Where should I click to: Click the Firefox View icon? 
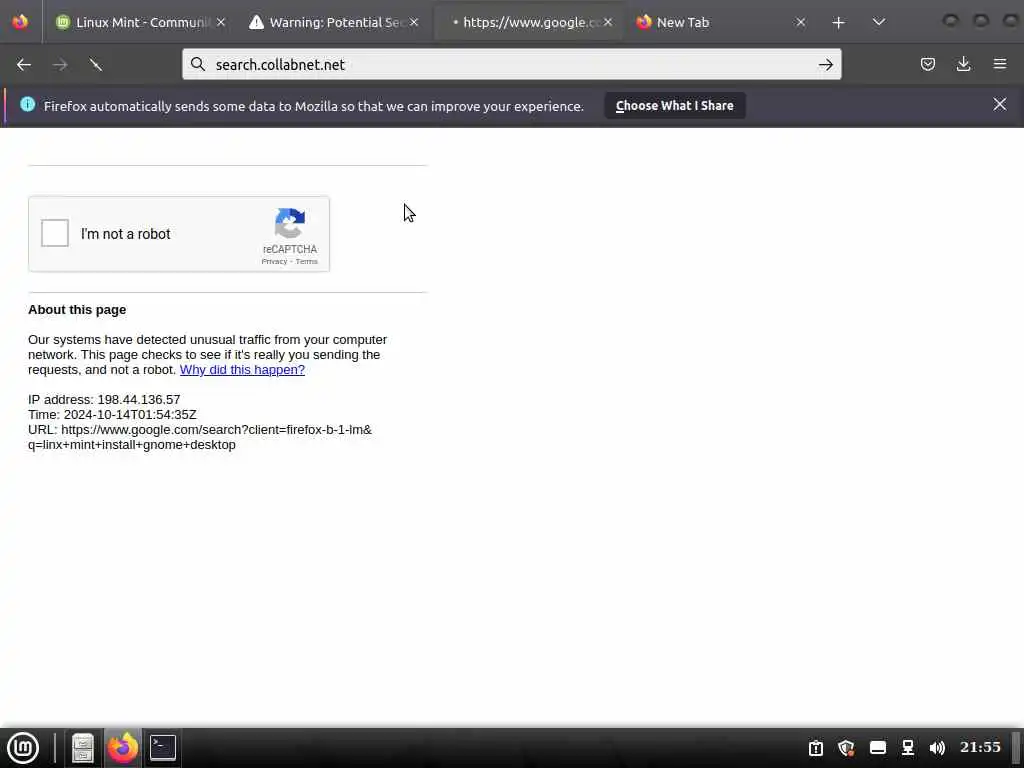[20, 22]
